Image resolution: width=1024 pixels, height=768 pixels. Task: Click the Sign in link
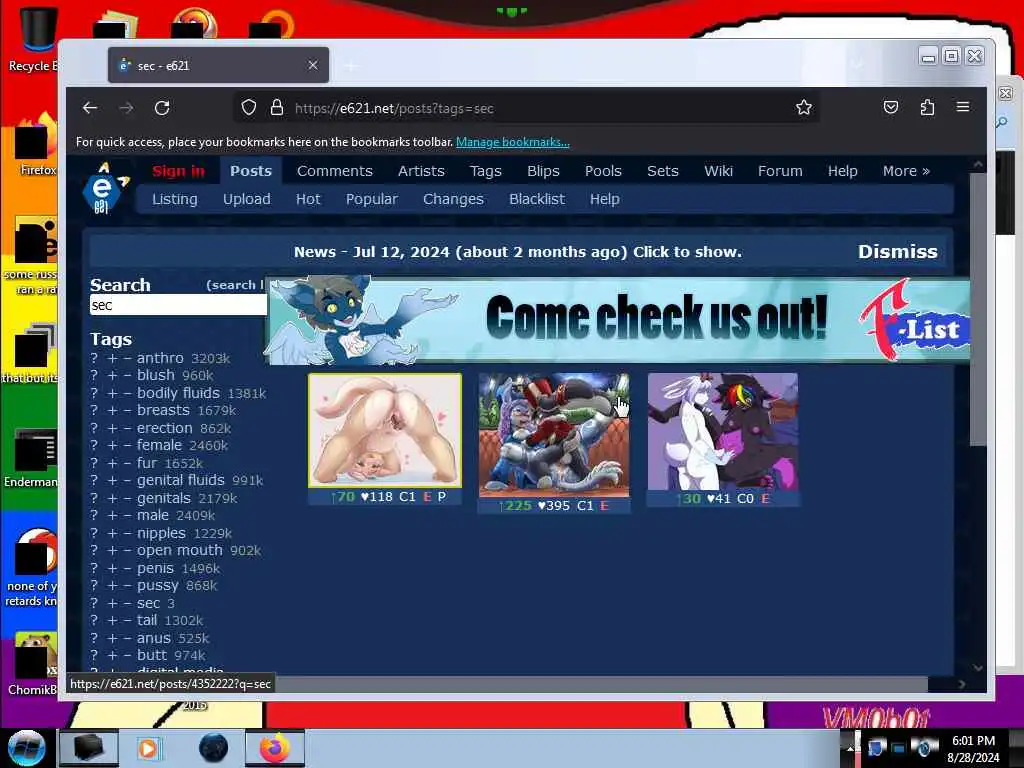pos(178,171)
